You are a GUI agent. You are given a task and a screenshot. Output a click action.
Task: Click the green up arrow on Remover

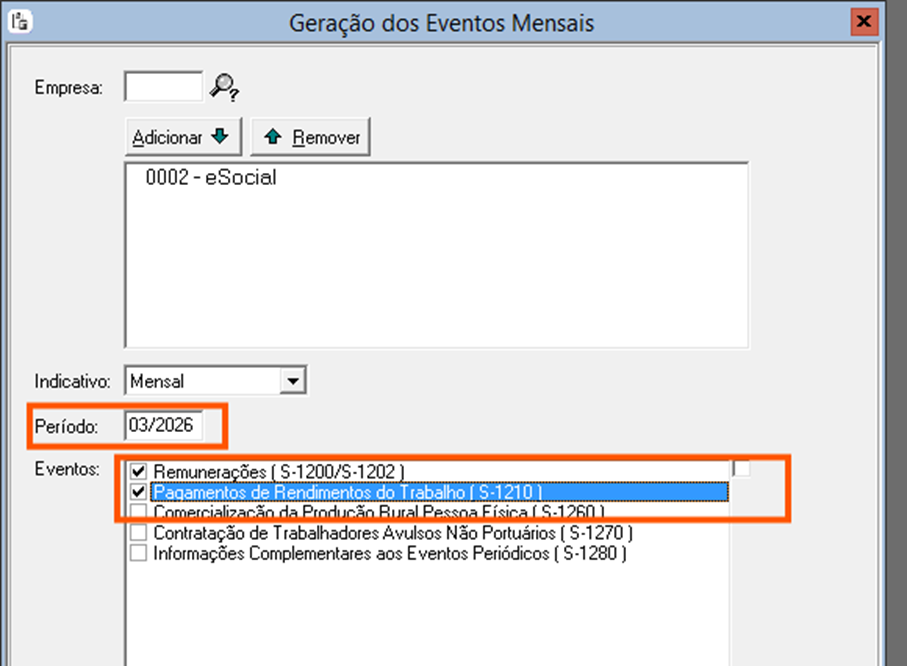pos(273,137)
